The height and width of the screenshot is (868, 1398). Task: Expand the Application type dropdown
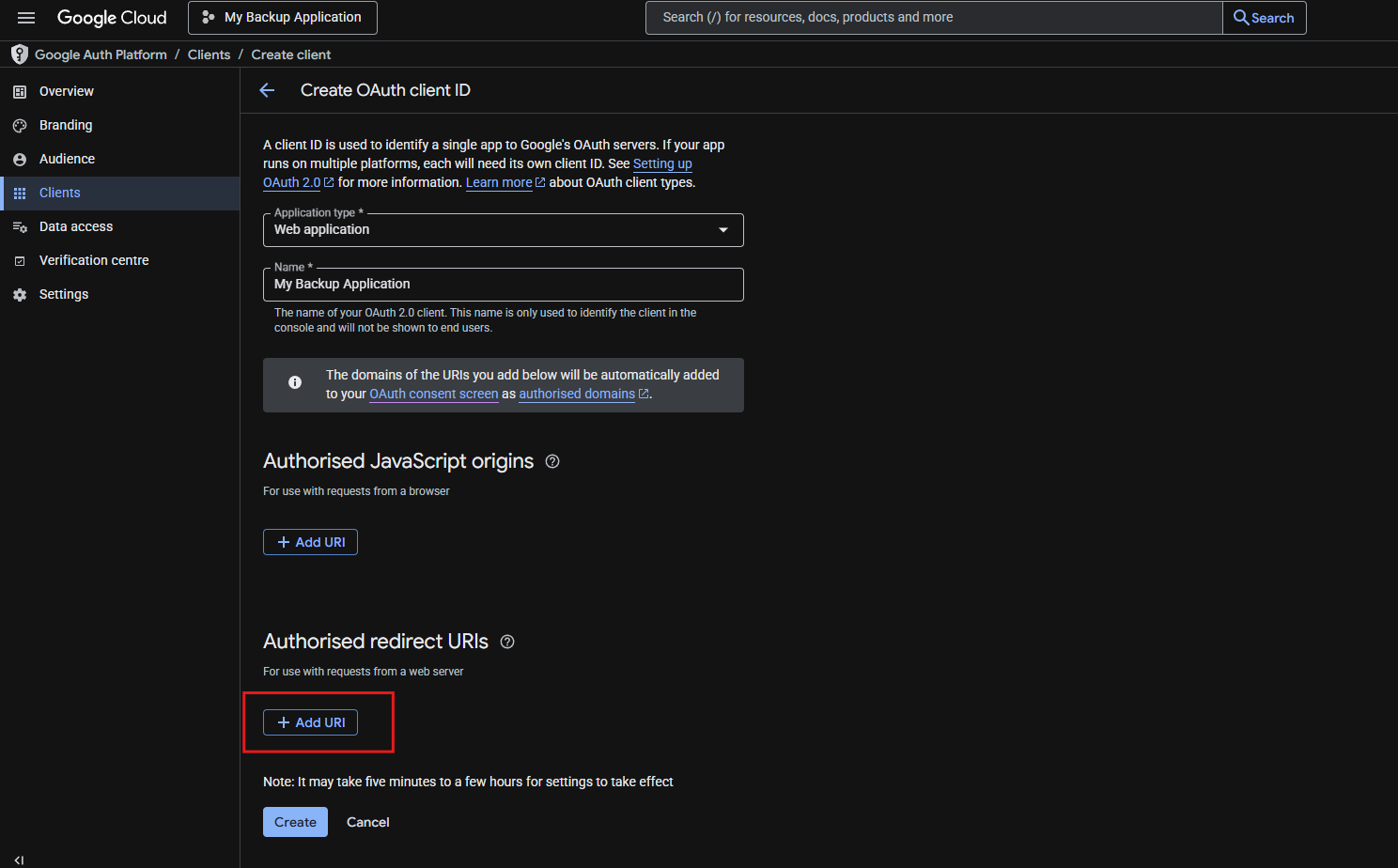click(x=504, y=230)
